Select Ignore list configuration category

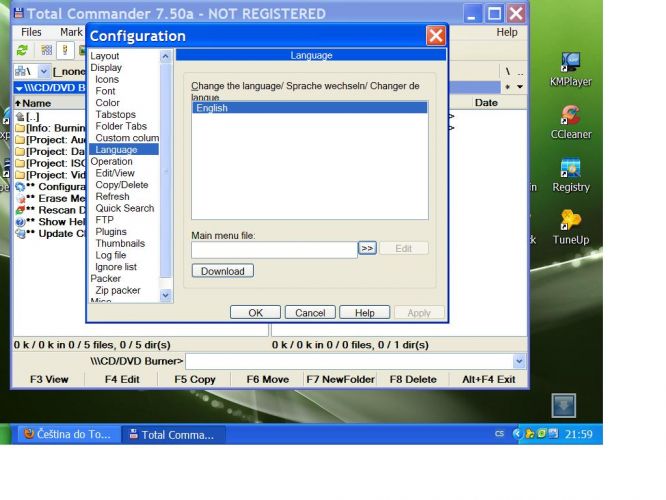(116, 267)
